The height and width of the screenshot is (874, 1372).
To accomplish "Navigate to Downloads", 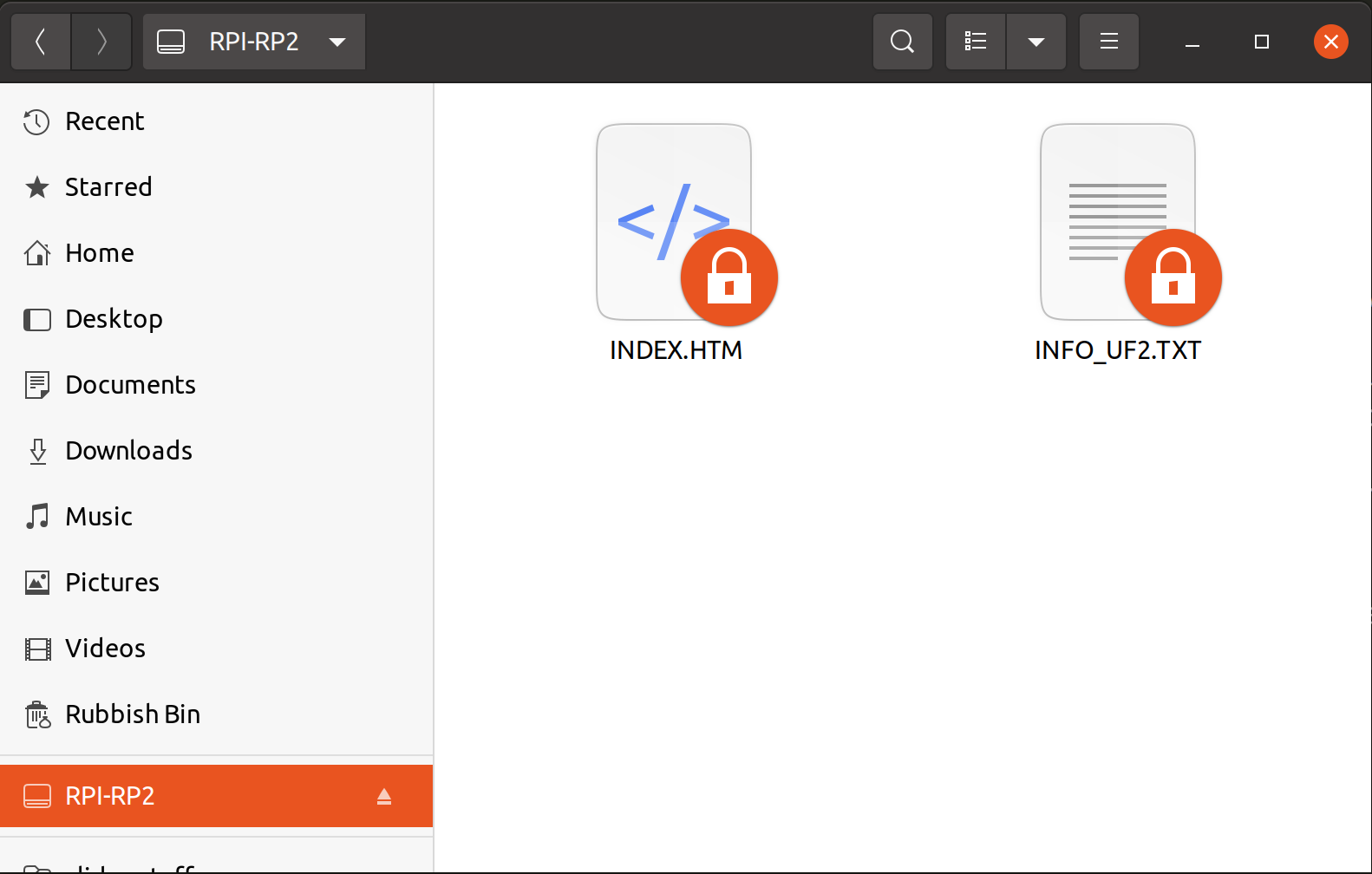I will (128, 451).
